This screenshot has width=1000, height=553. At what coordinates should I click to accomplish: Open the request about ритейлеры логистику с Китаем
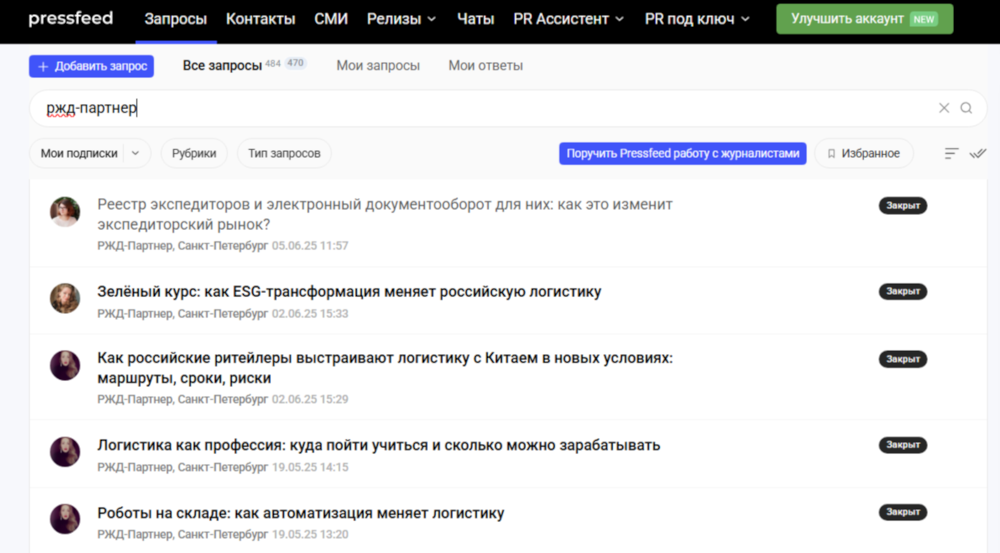pyautogui.click(x=385, y=368)
